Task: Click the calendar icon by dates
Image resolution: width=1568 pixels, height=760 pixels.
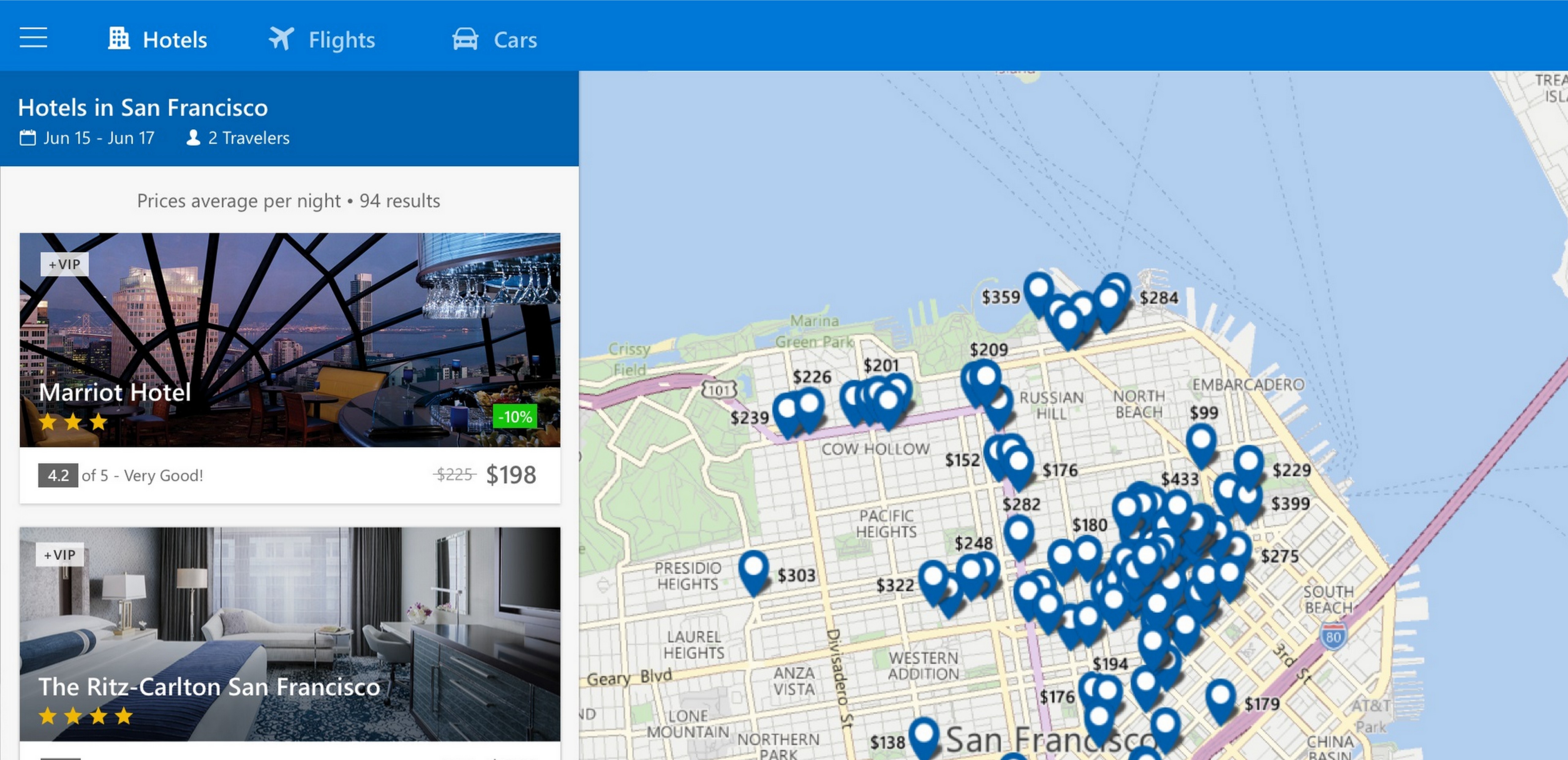Action: (x=27, y=138)
